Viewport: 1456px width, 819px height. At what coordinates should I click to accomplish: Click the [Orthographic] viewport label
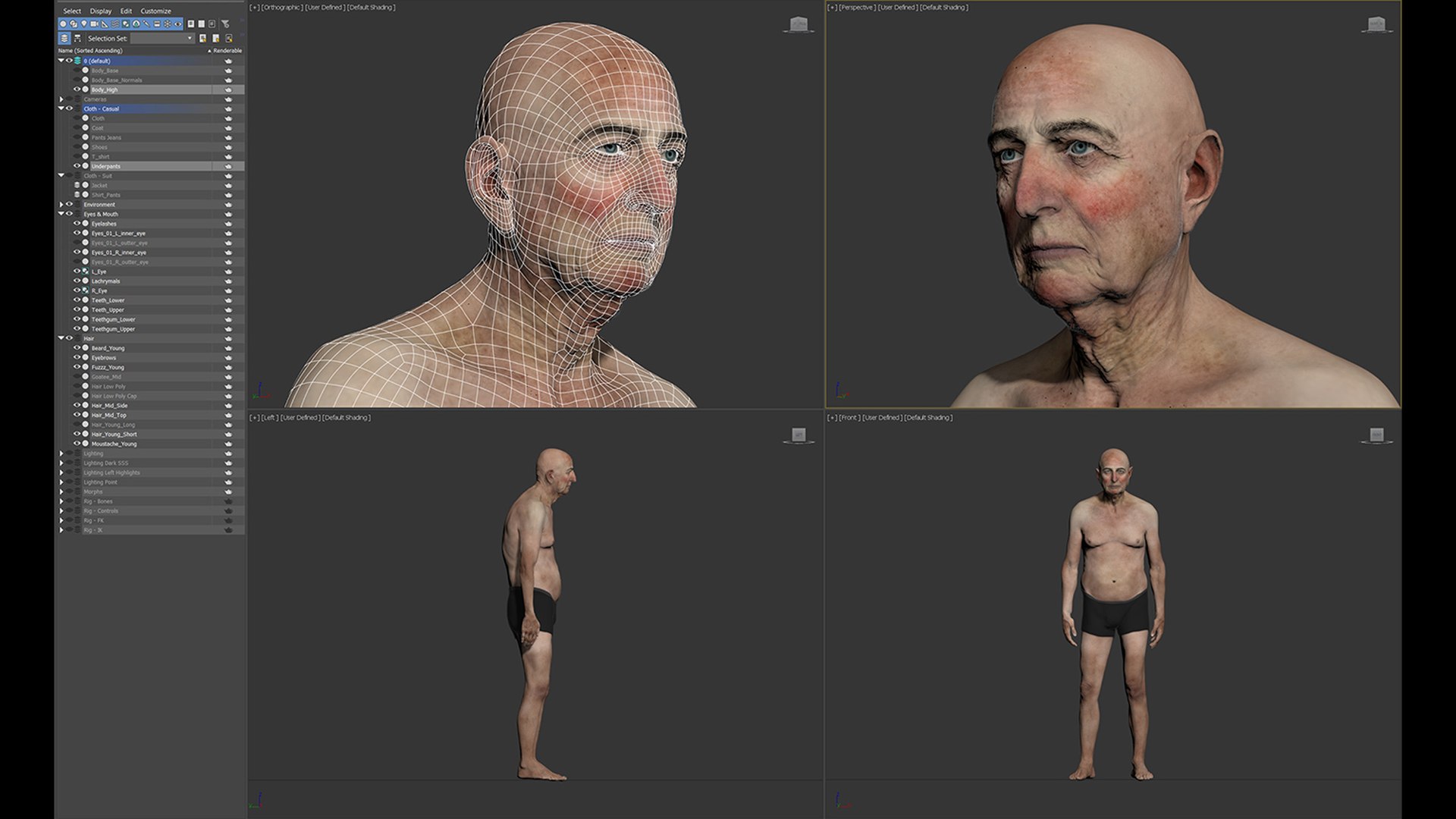(281, 8)
